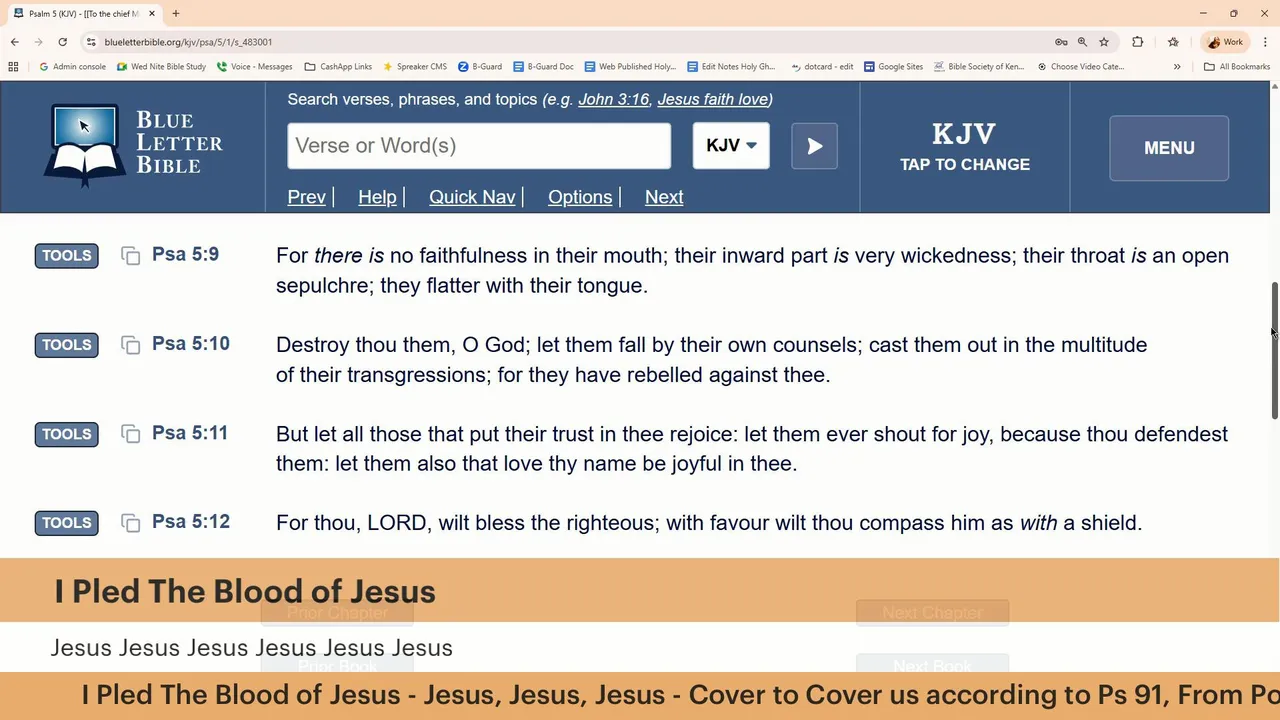Screen dimensions: 1280x720
Task: Open the MENU button
Action: click(x=1169, y=148)
